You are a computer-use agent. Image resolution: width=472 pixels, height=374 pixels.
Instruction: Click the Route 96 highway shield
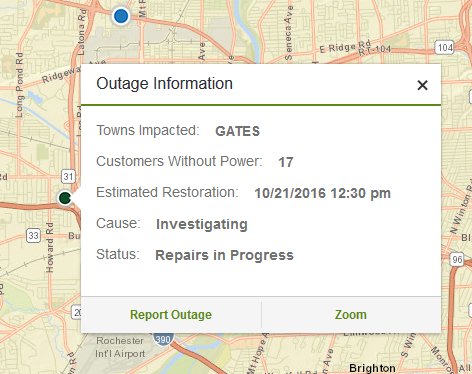pos(457,259)
